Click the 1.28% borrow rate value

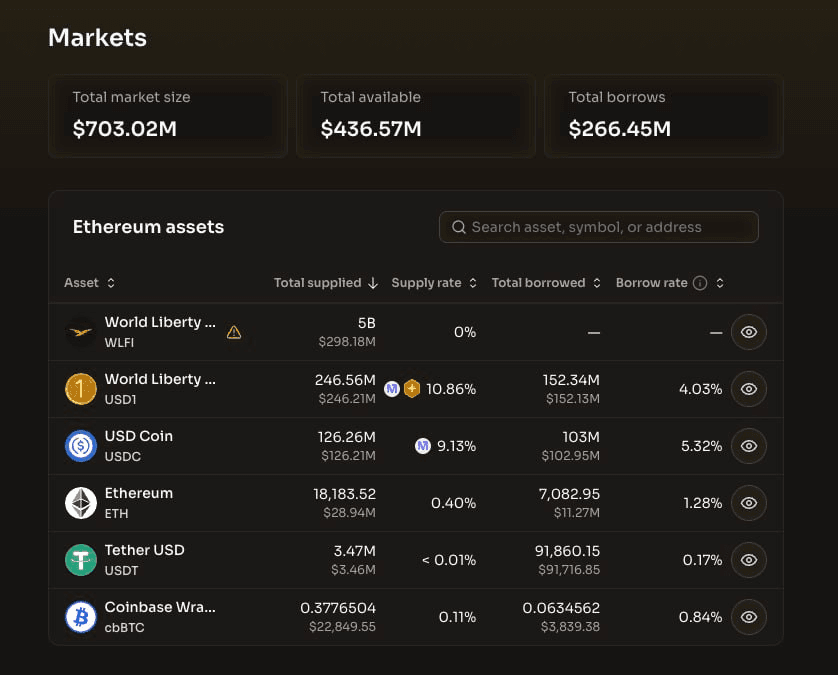(x=702, y=503)
